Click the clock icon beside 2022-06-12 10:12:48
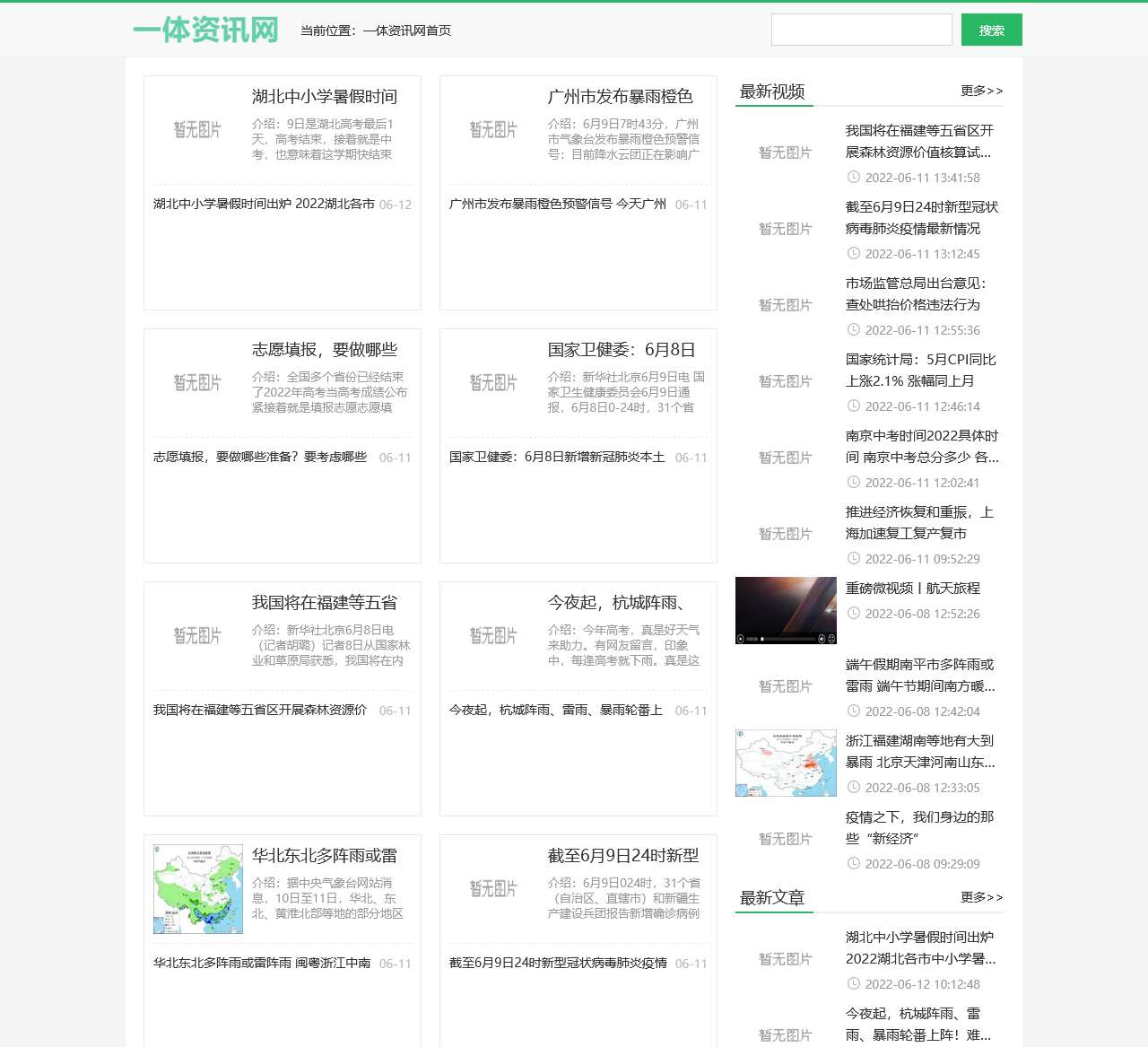Image resolution: width=1148 pixels, height=1047 pixels. tap(854, 984)
